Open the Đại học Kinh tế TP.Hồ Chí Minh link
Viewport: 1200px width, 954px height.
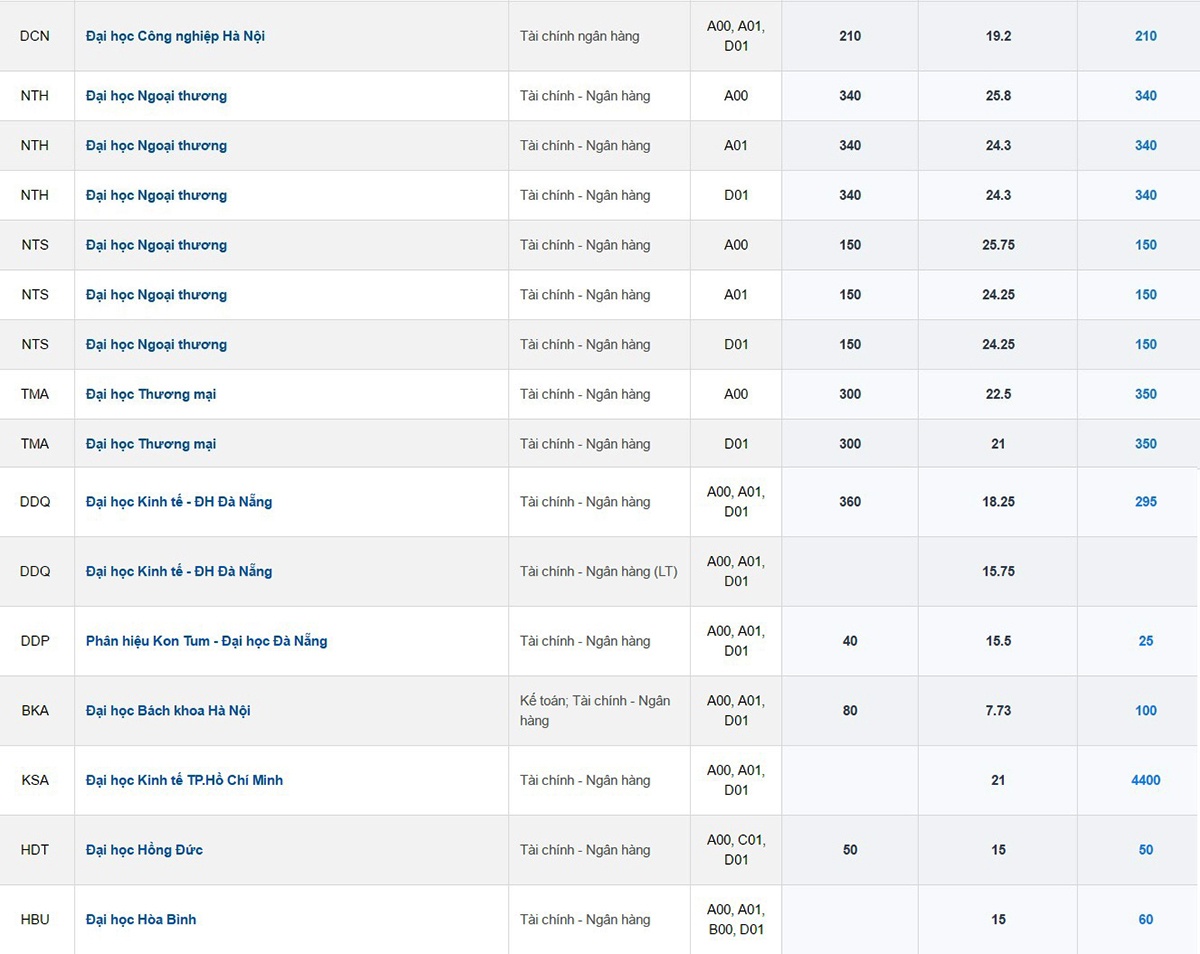click(x=184, y=780)
